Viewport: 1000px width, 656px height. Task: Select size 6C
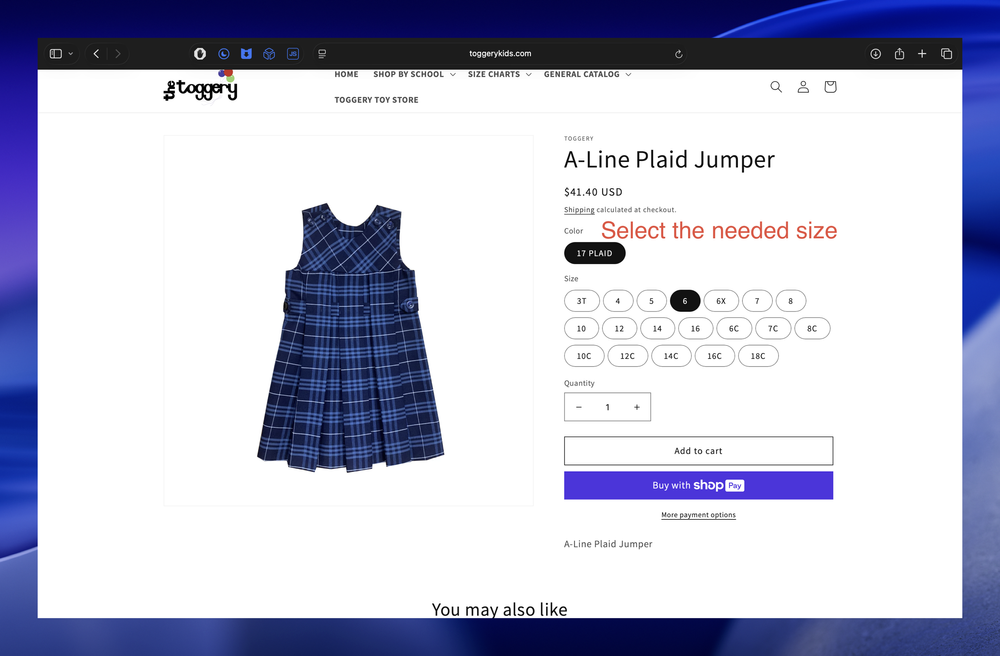[x=734, y=328]
